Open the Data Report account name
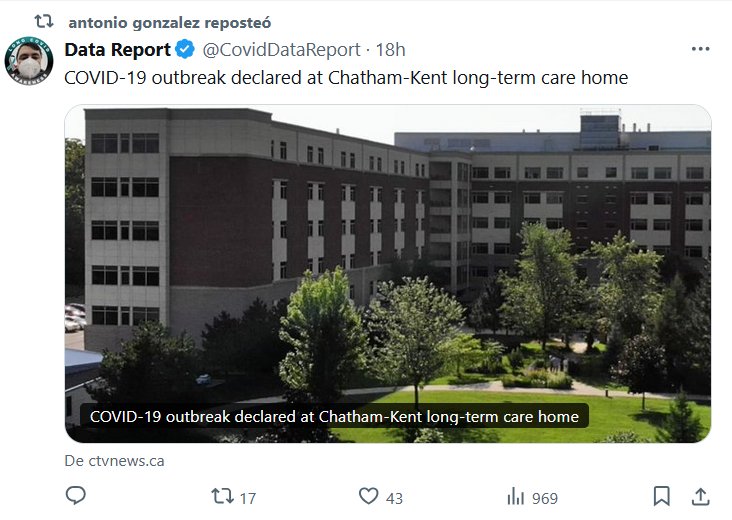The image size is (732, 520). tap(117, 49)
